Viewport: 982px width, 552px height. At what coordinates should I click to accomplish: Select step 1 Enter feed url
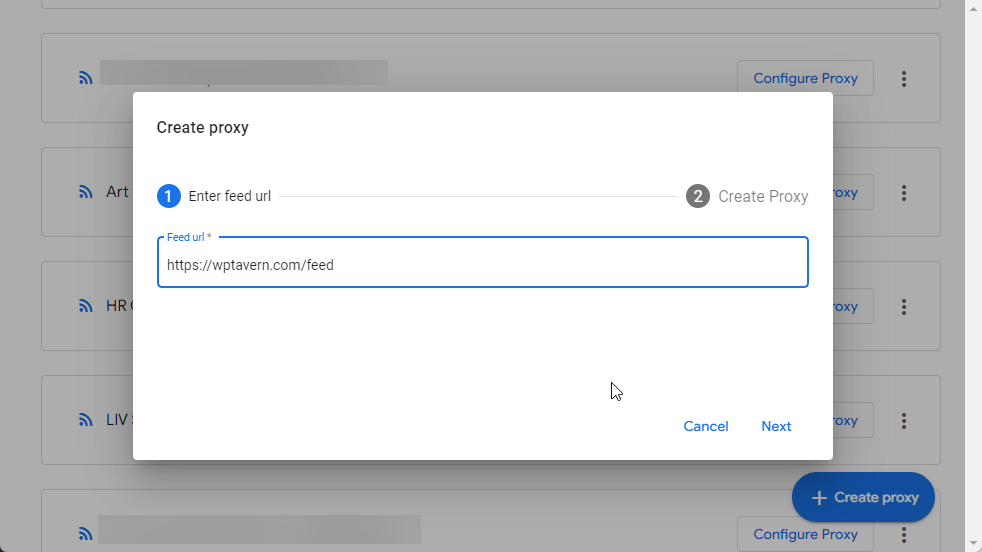point(214,196)
